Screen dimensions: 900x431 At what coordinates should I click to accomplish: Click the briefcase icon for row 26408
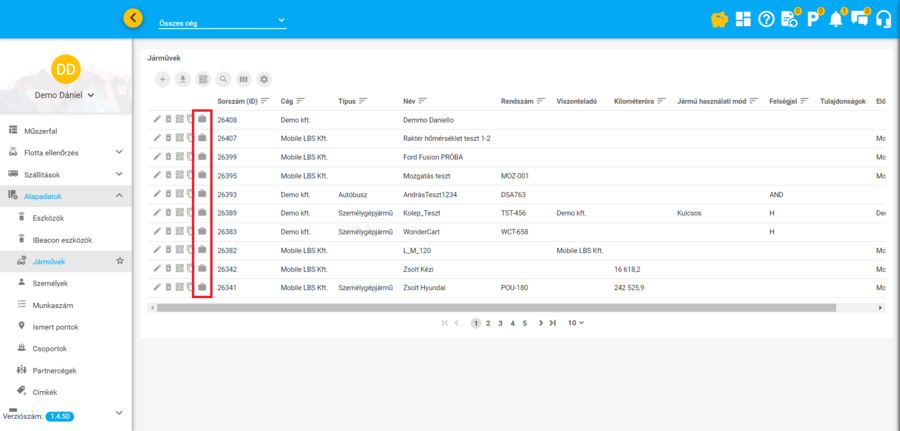pos(201,119)
